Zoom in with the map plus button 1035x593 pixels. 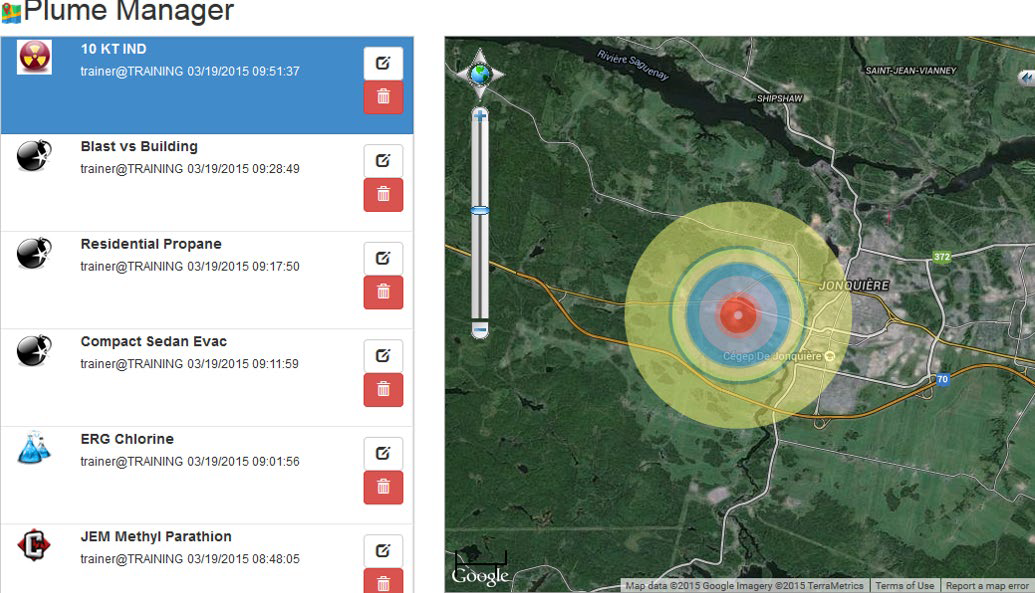pyautogui.click(x=480, y=116)
